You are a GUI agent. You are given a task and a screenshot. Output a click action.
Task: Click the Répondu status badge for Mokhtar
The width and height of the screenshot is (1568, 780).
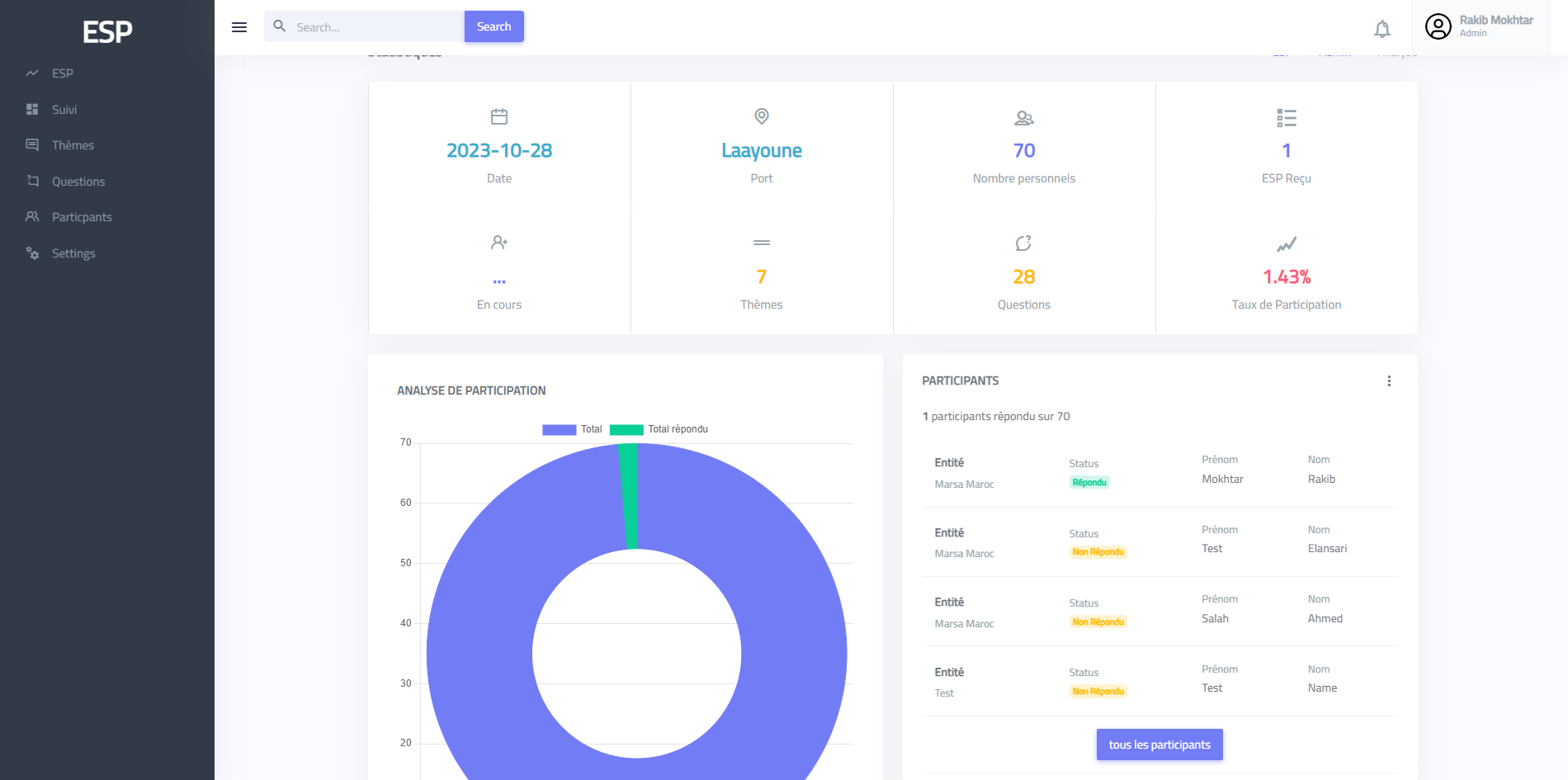pyautogui.click(x=1089, y=482)
